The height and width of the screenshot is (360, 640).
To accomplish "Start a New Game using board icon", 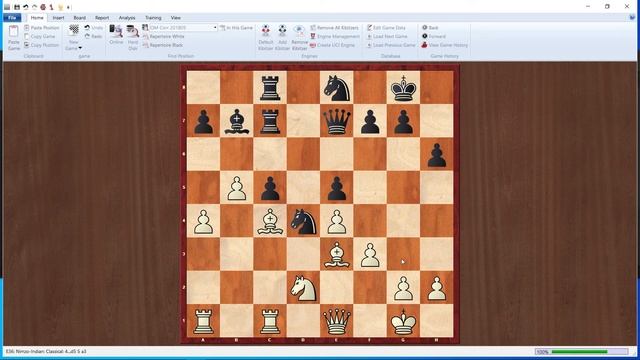I will point(73,32).
